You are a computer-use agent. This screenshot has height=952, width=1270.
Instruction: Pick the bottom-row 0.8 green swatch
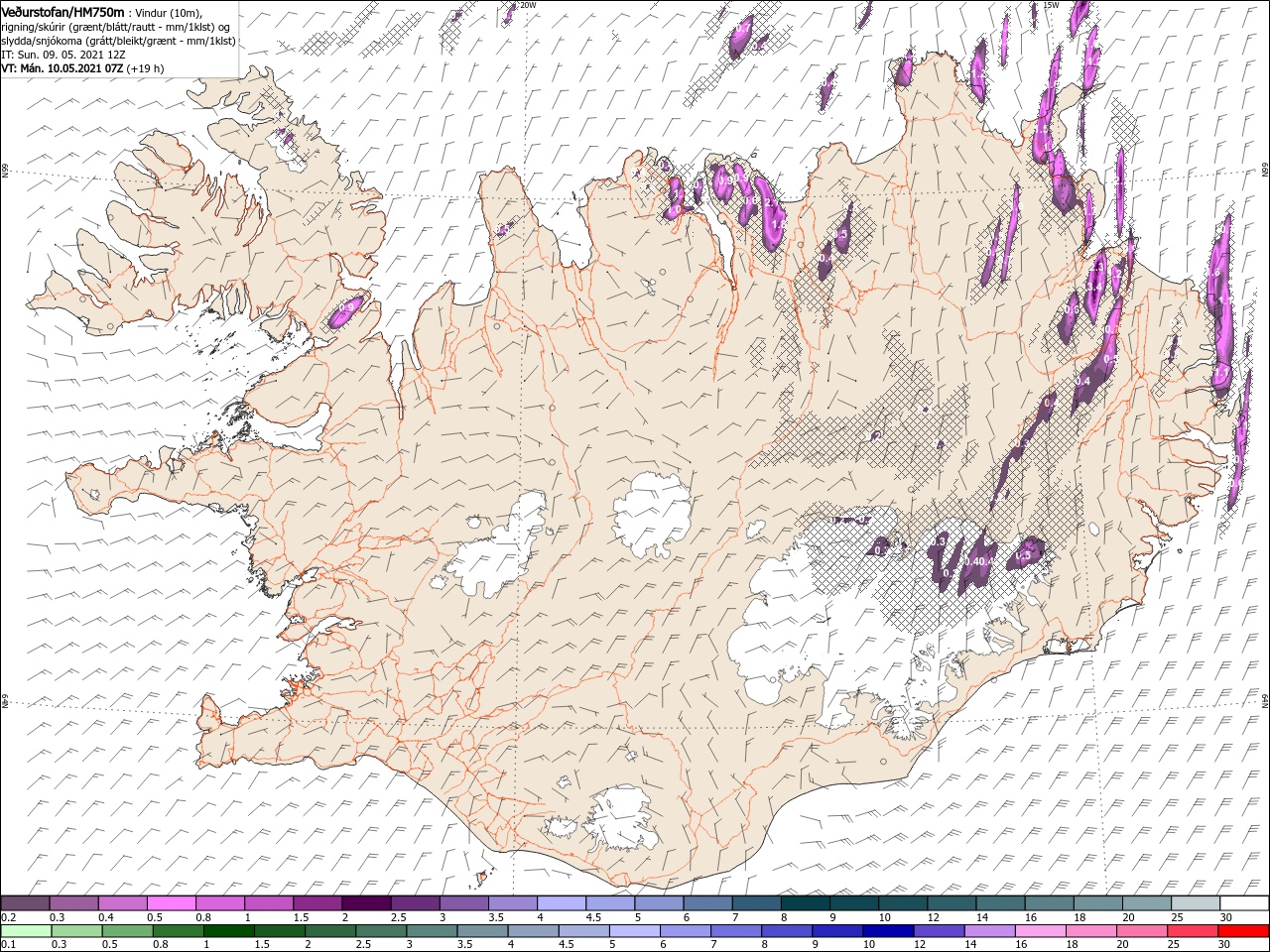tap(178, 931)
